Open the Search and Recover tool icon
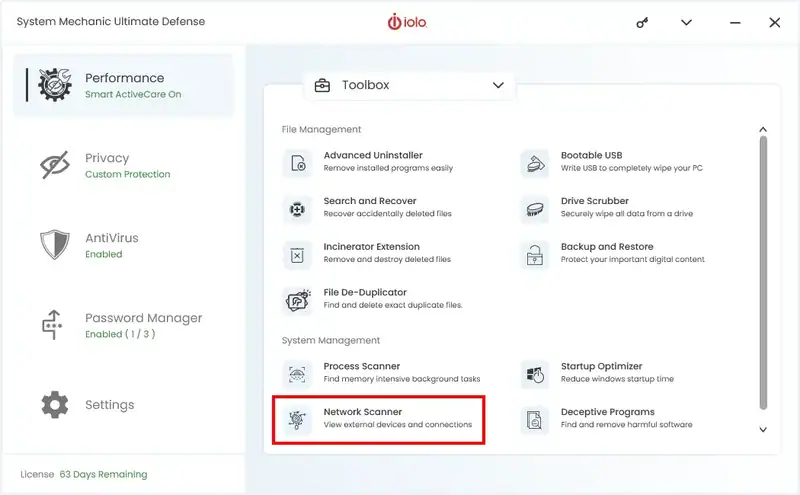800x495 pixels. (298, 209)
